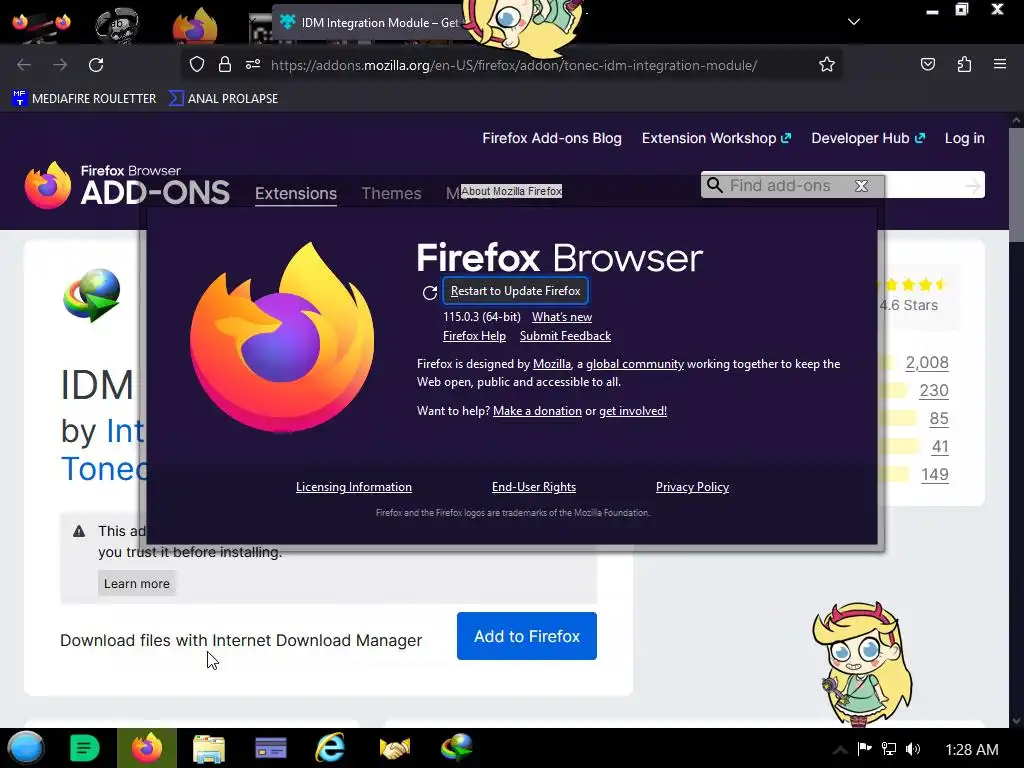This screenshot has height=768, width=1024.
Task: Click Learn more in the warning box
Action: [x=136, y=583]
